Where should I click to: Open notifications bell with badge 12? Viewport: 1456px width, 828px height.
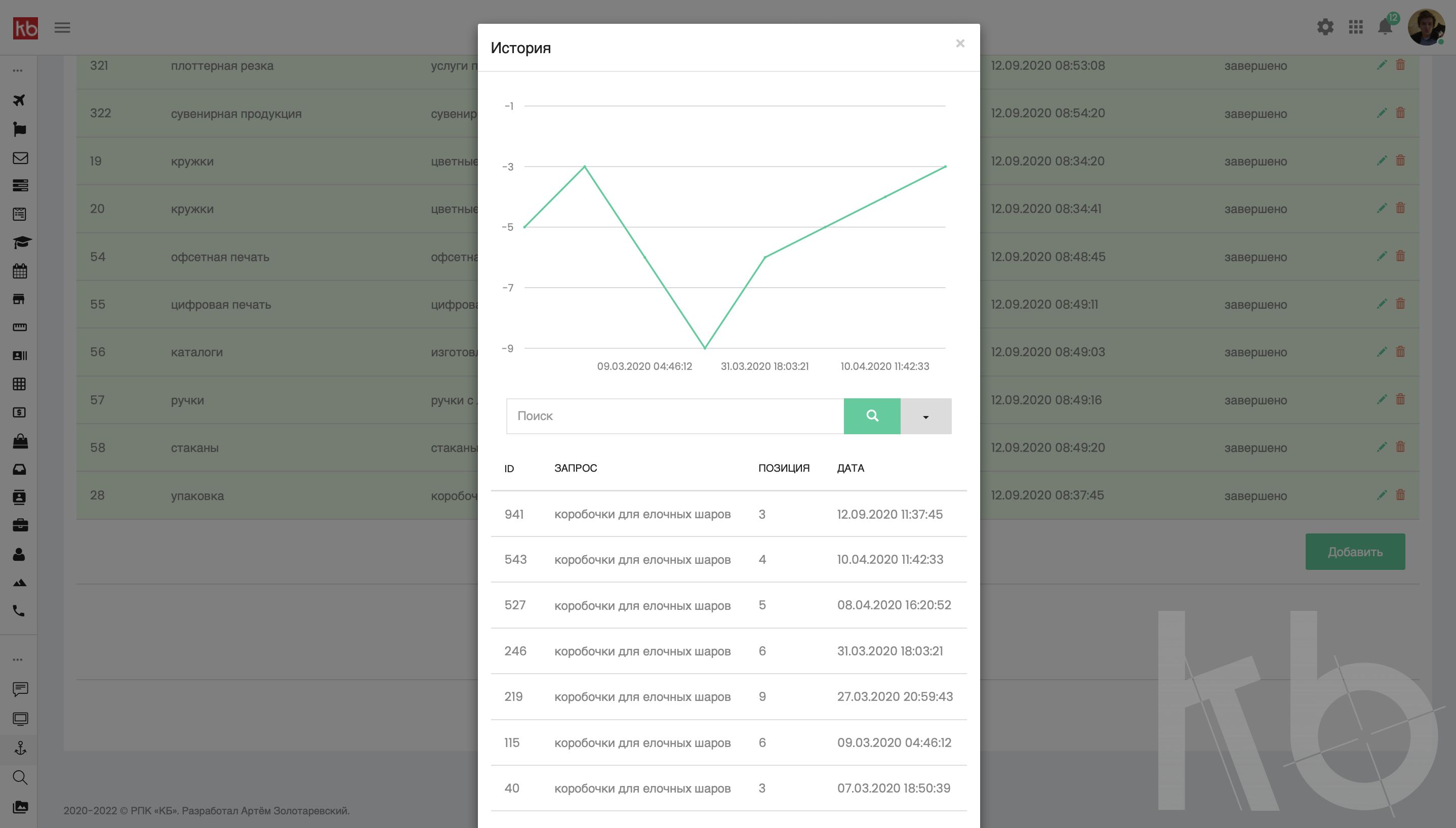(1386, 26)
